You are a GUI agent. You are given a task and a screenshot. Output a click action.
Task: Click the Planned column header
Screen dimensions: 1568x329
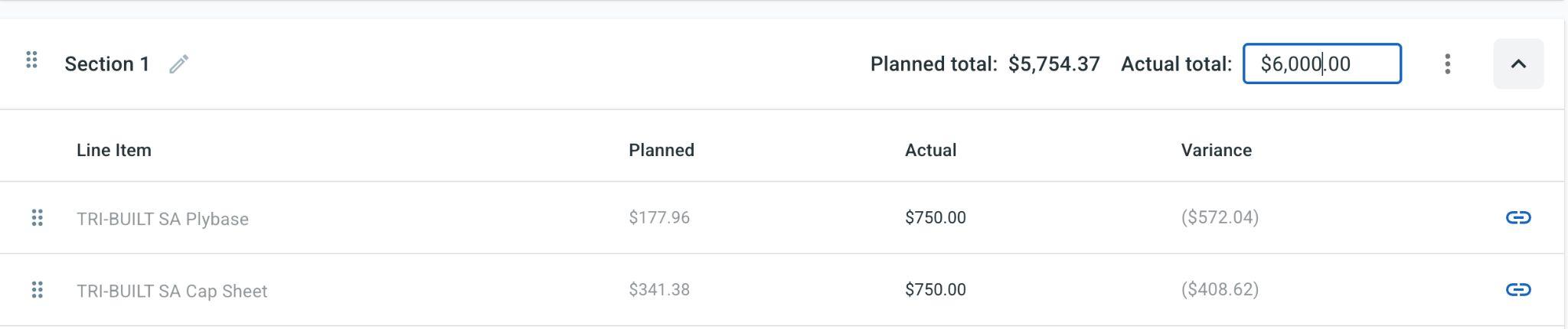pos(661,150)
